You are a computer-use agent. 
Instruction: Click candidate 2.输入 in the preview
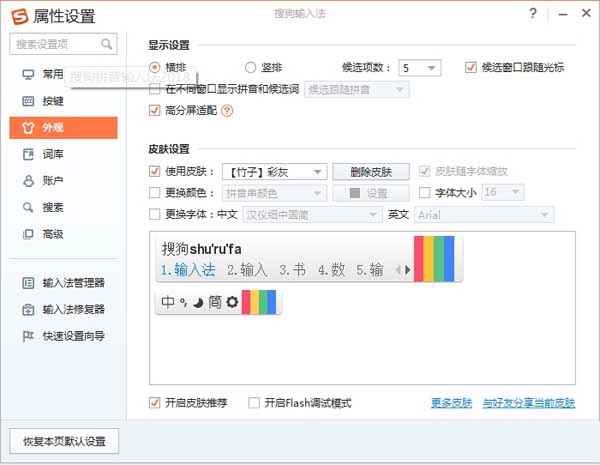(247, 270)
